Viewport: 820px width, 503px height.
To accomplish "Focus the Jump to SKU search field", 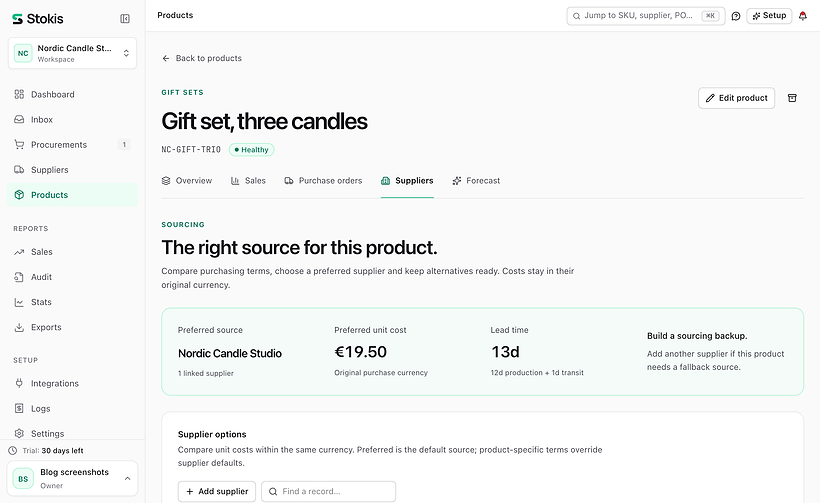I will [x=645, y=16].
